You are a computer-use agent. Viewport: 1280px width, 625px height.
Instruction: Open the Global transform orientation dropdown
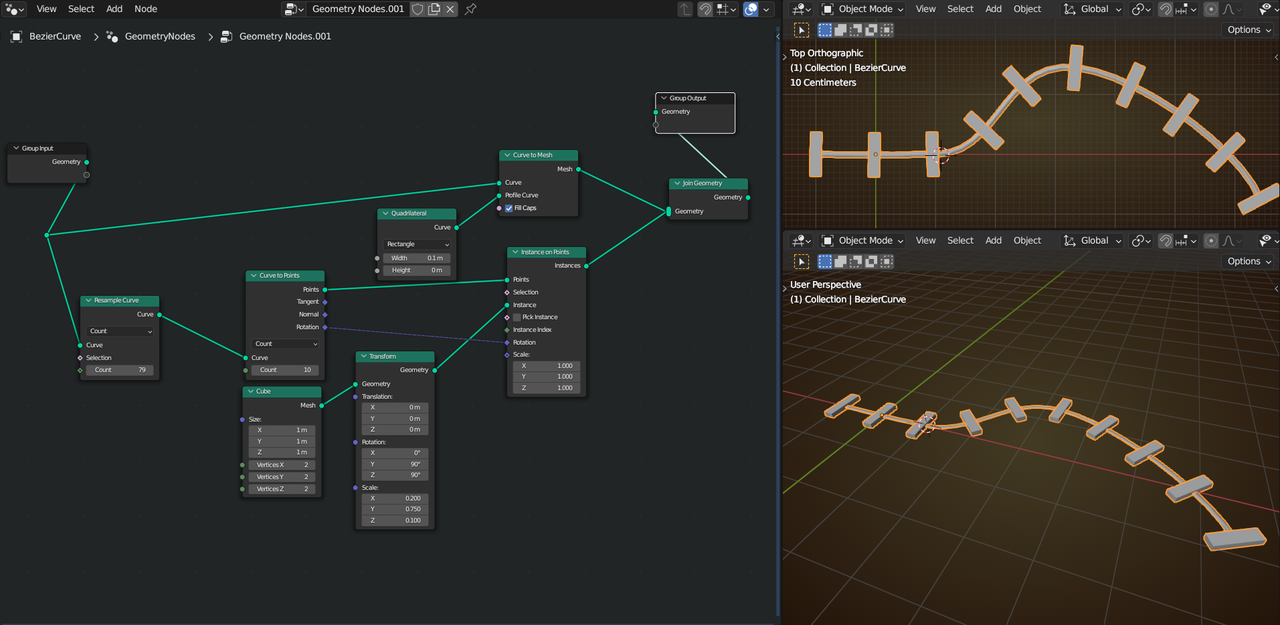pos(1094,9)
